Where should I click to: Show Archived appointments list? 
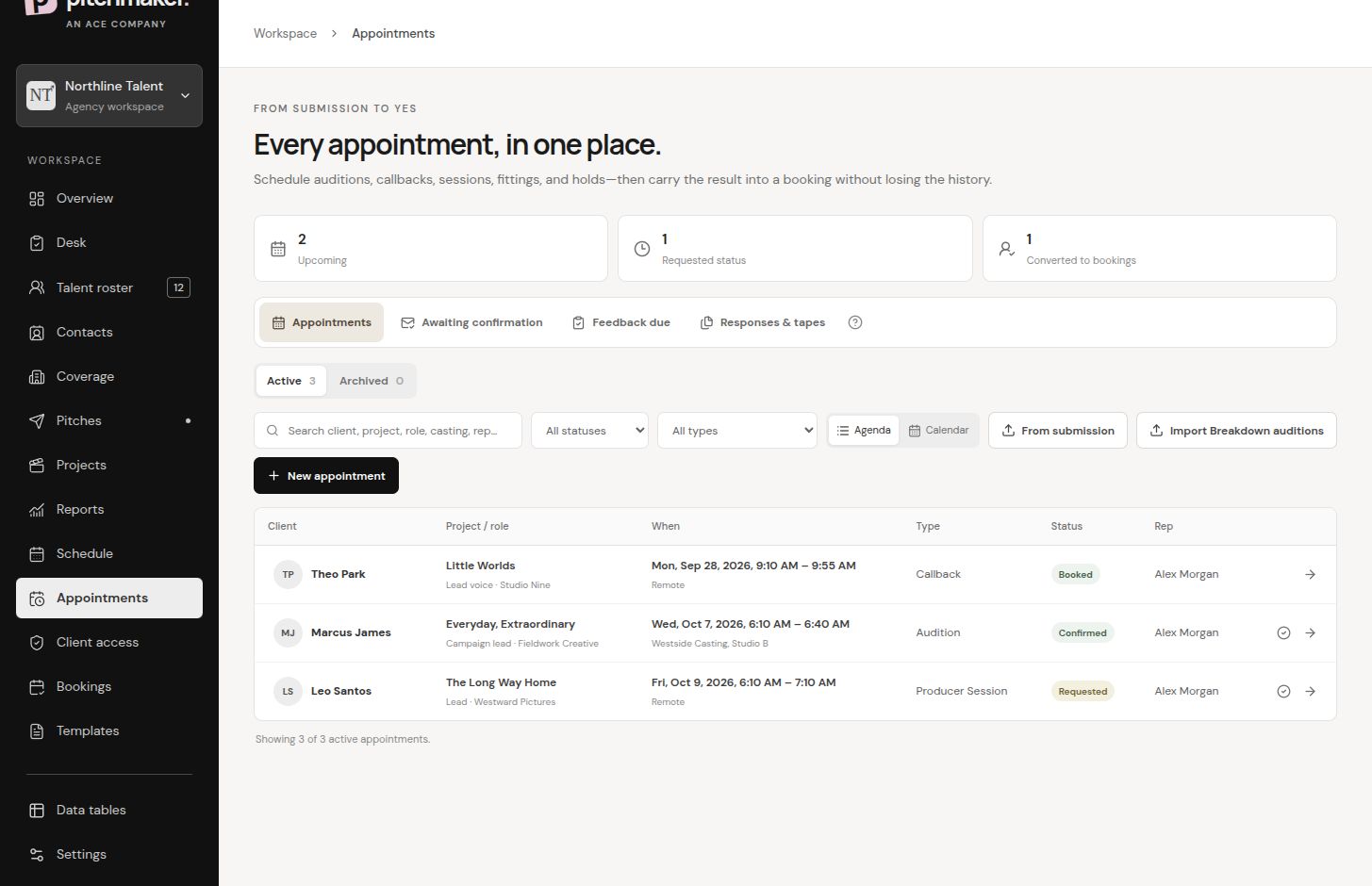click(x=372, y=381)
